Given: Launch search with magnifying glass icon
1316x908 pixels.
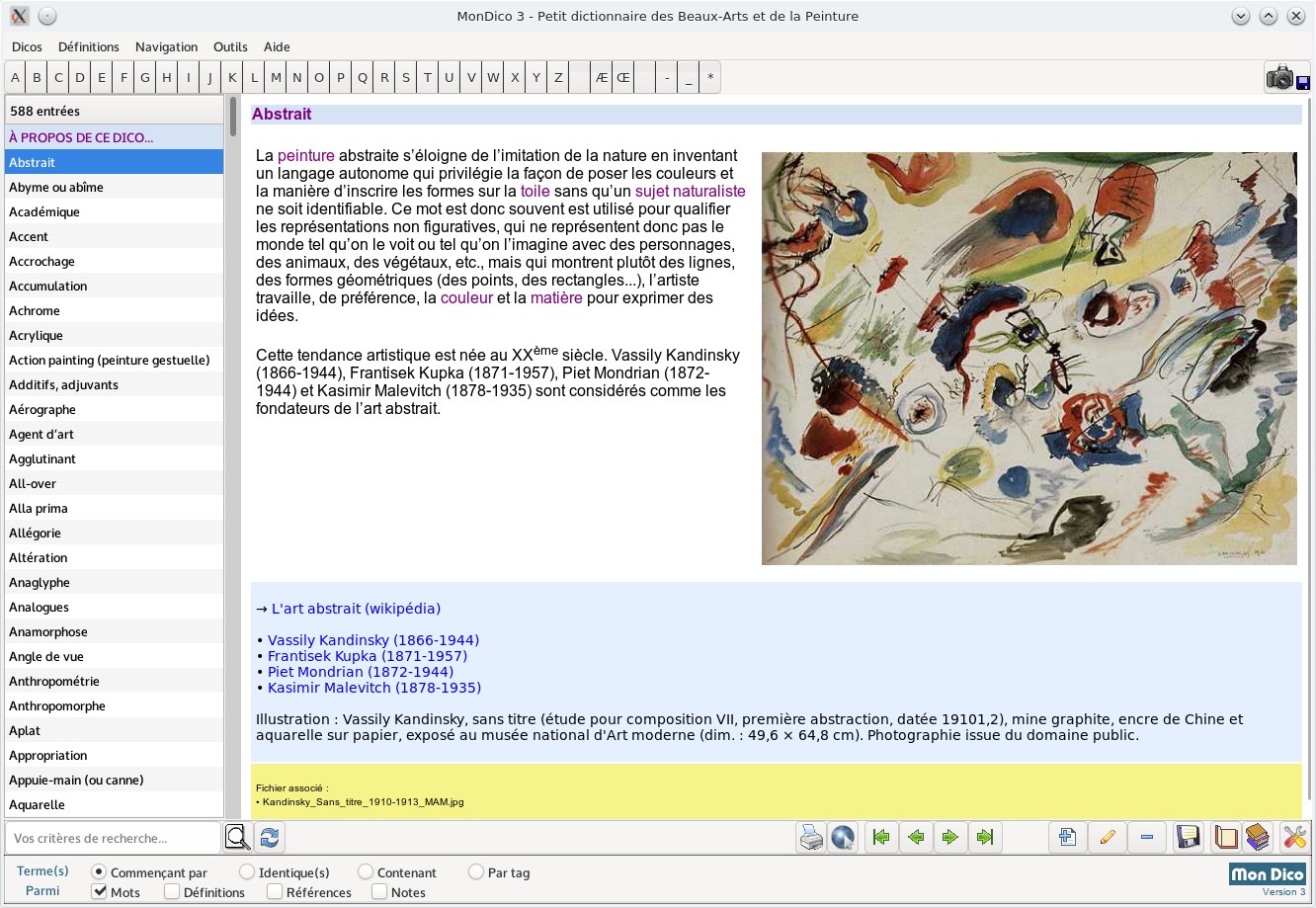Looking at the screenshot, I should tap(237, 838).
